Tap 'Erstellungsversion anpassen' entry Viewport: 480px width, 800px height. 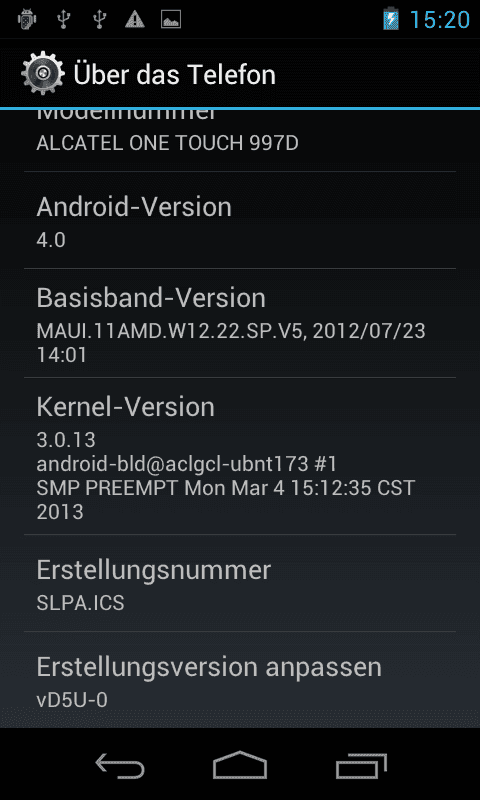[x=240, y=680]
